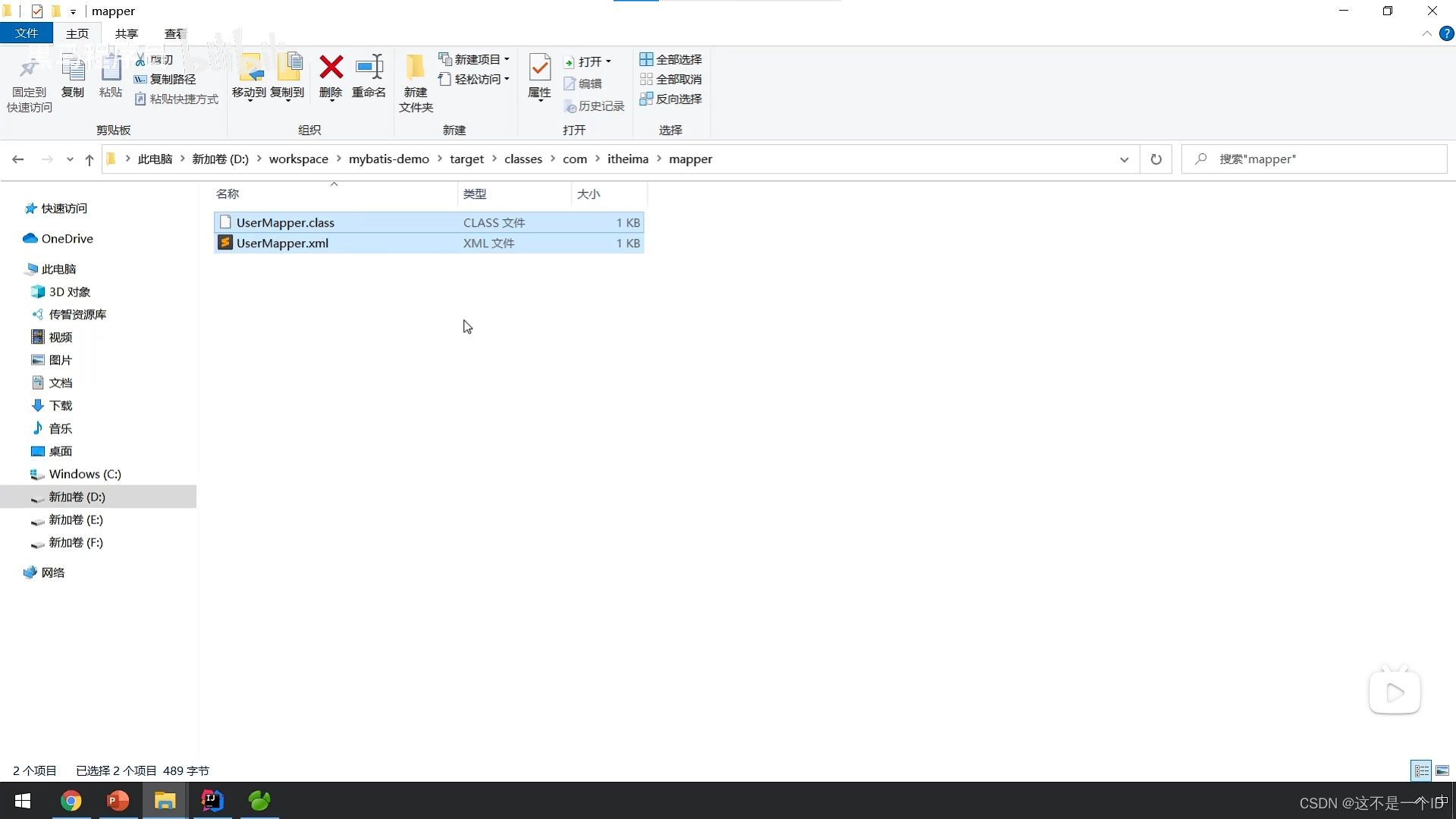The width and height of the screenshot is (1456, 819).
Task: Open the 主页 (Home) ribbon tab
Action: tap(77, 33)
